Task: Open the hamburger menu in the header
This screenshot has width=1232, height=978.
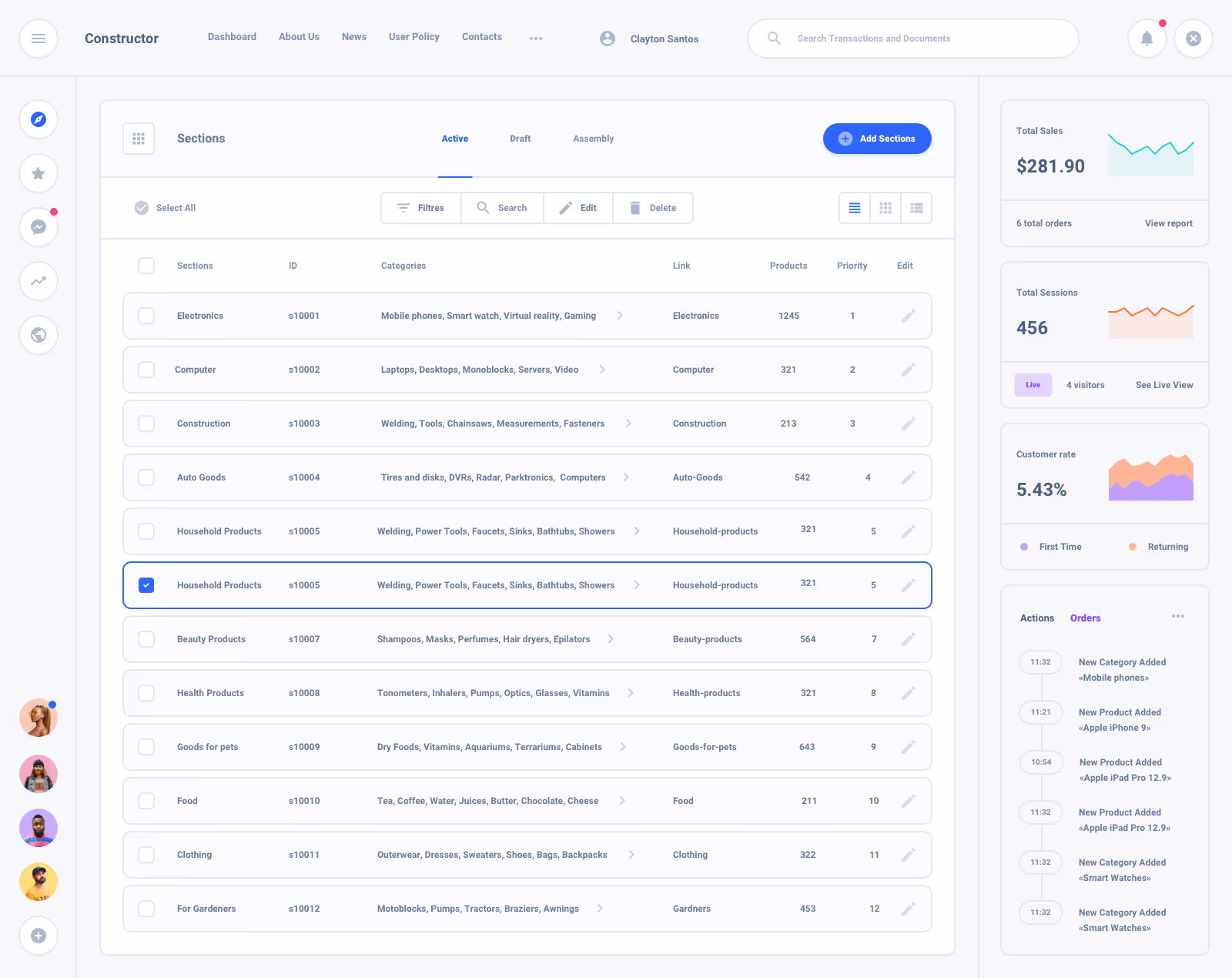Action: (x=38, y=39)
